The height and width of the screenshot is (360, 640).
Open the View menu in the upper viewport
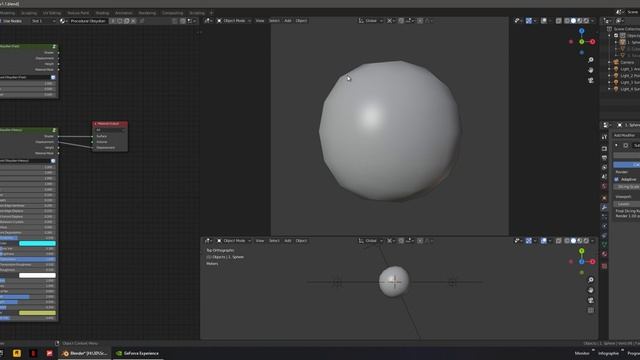click(260, 21)
